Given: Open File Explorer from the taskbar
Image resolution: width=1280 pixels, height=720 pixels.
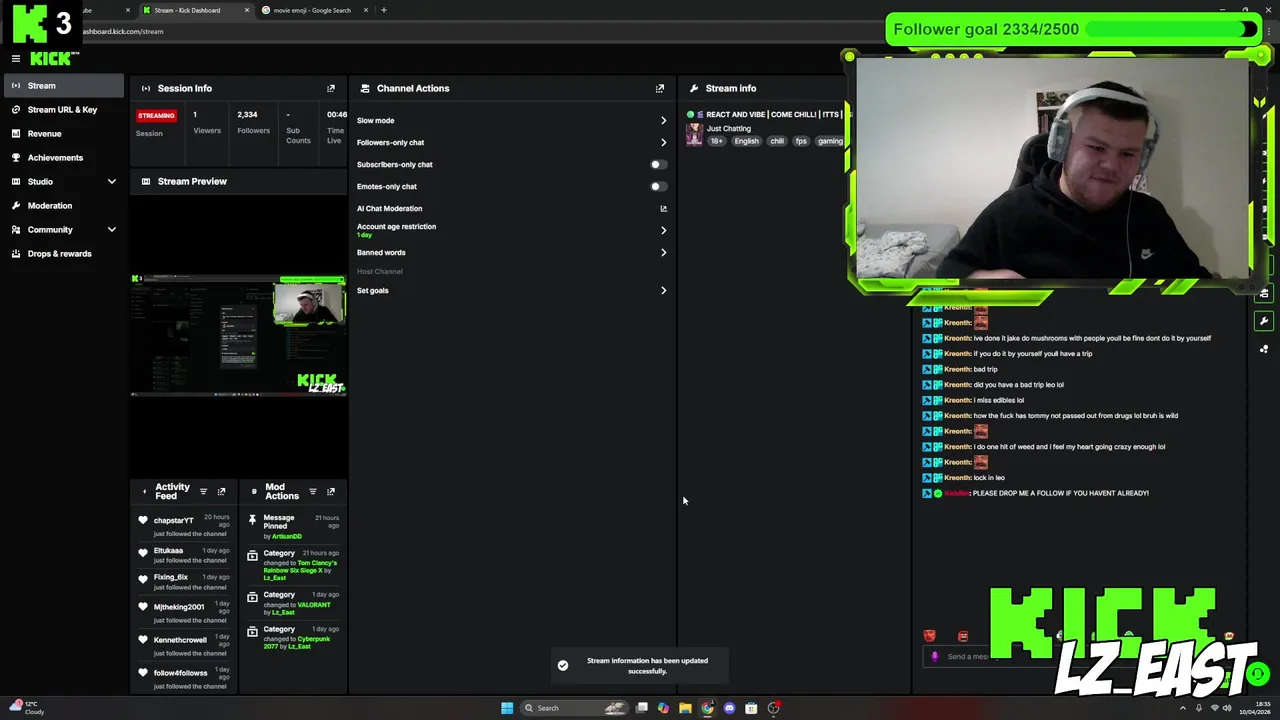Looking at the screenshot, I should click(x=685, y=708).
